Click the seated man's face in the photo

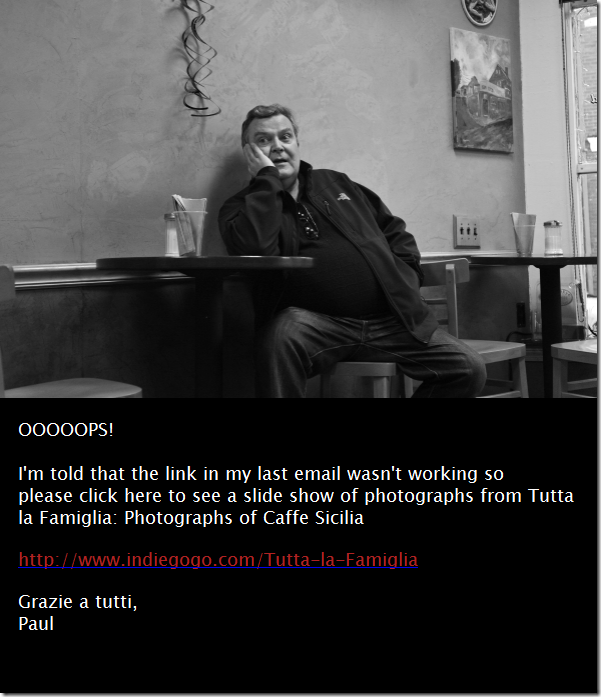pyautogui.click(x=275, y=144)
